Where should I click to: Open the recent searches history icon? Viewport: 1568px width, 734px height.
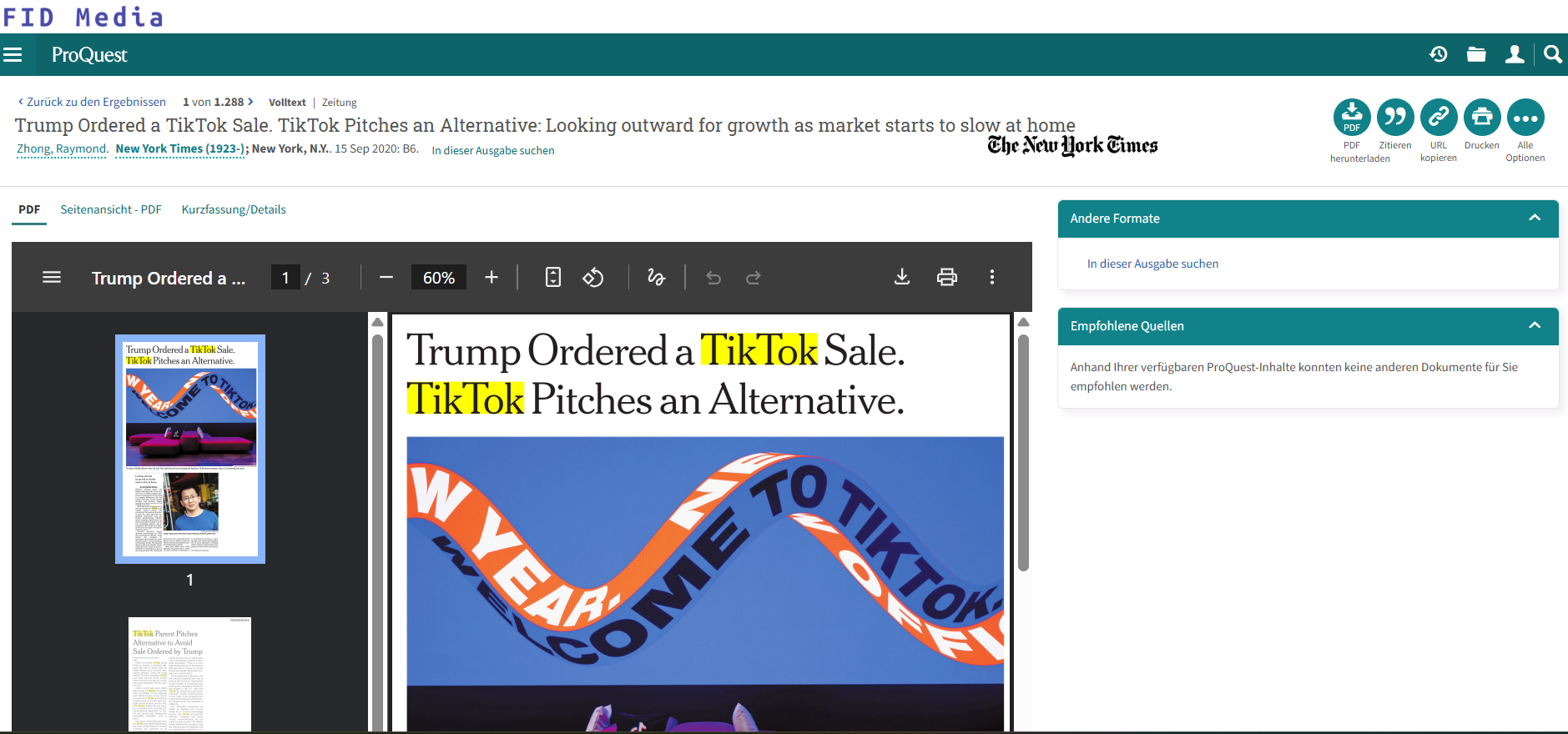(1438, 55)
